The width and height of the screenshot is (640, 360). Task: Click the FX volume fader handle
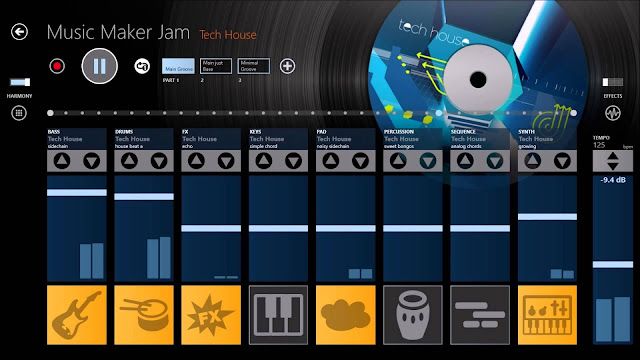[x=211, y=229]
